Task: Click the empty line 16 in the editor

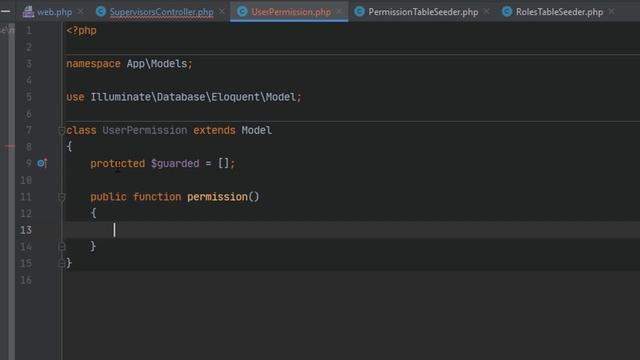Action: (351, 280)
